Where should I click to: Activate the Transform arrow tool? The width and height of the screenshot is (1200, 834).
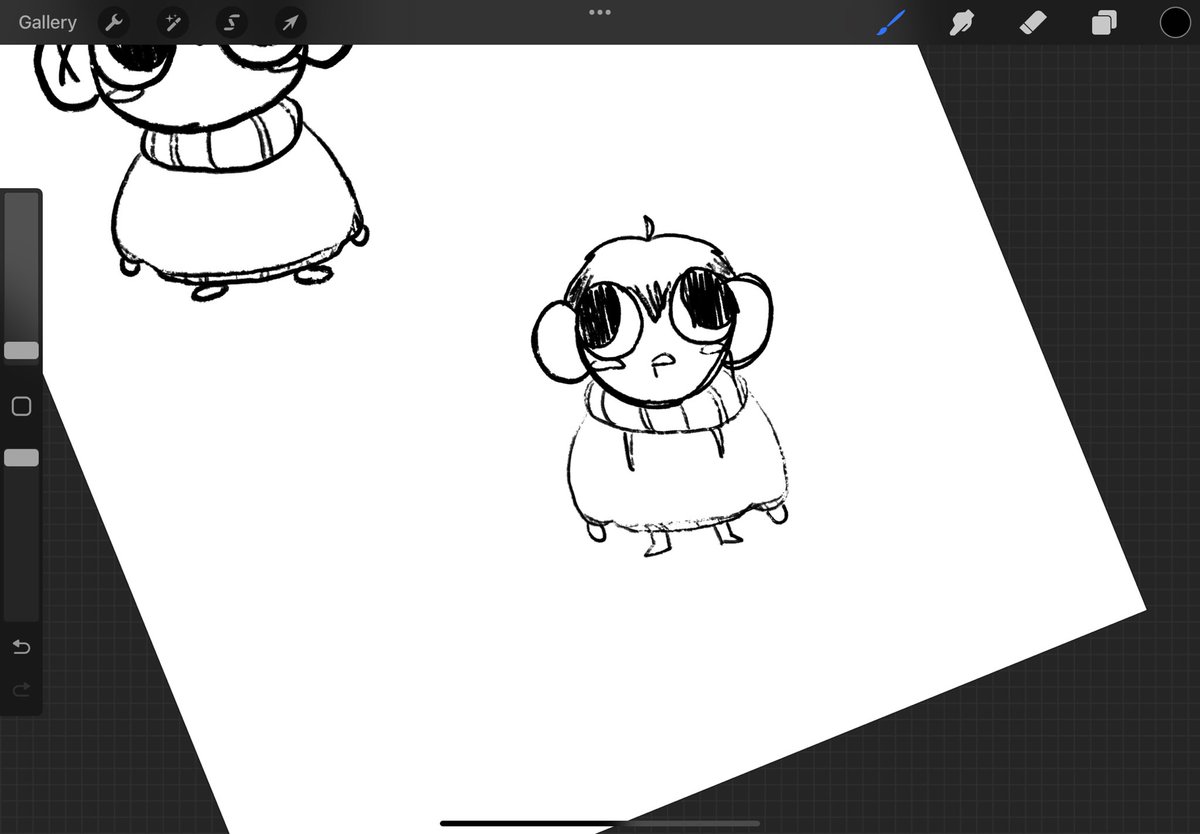click(290, 22)
